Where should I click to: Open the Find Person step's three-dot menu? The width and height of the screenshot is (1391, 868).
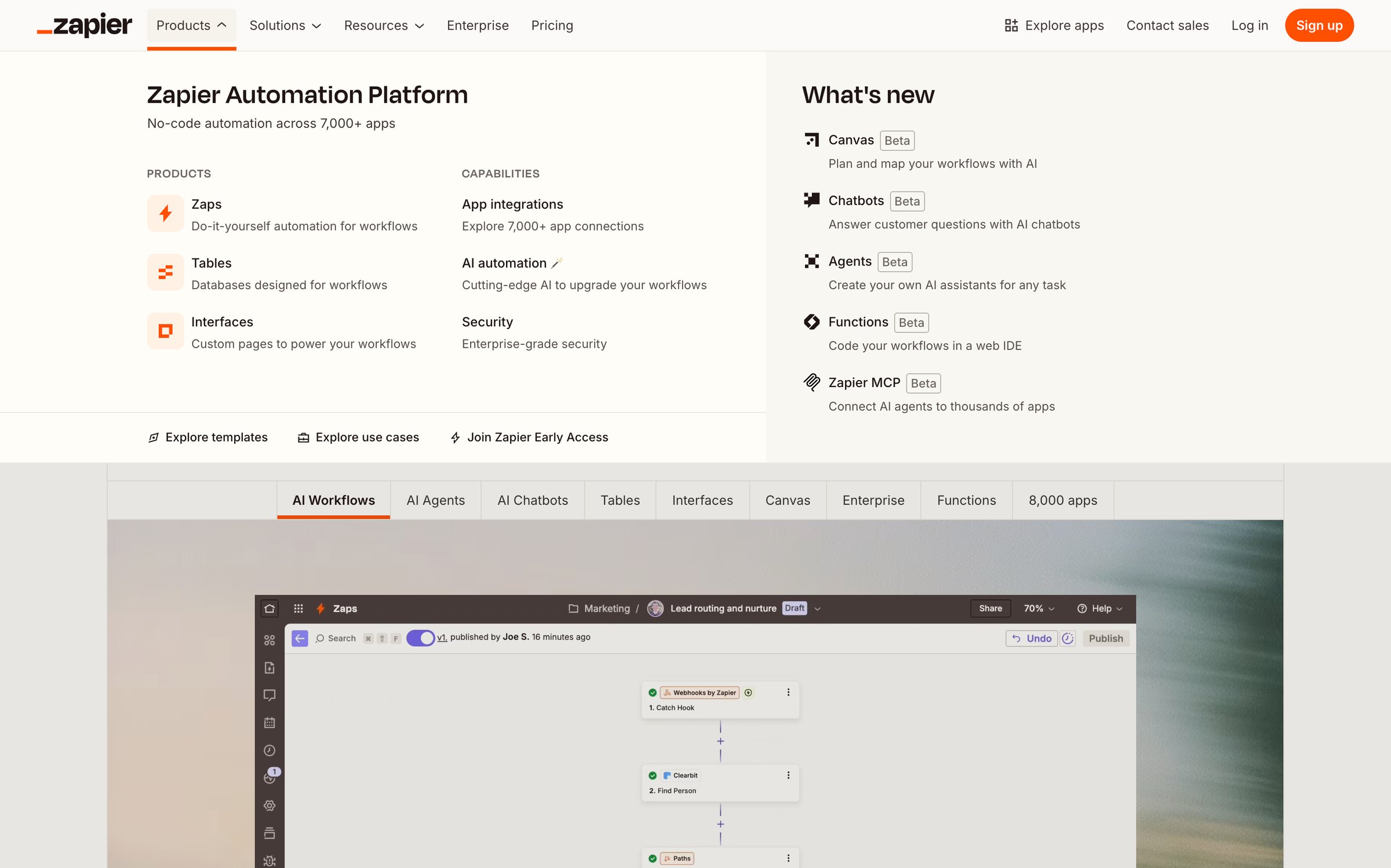coord(788,775)
